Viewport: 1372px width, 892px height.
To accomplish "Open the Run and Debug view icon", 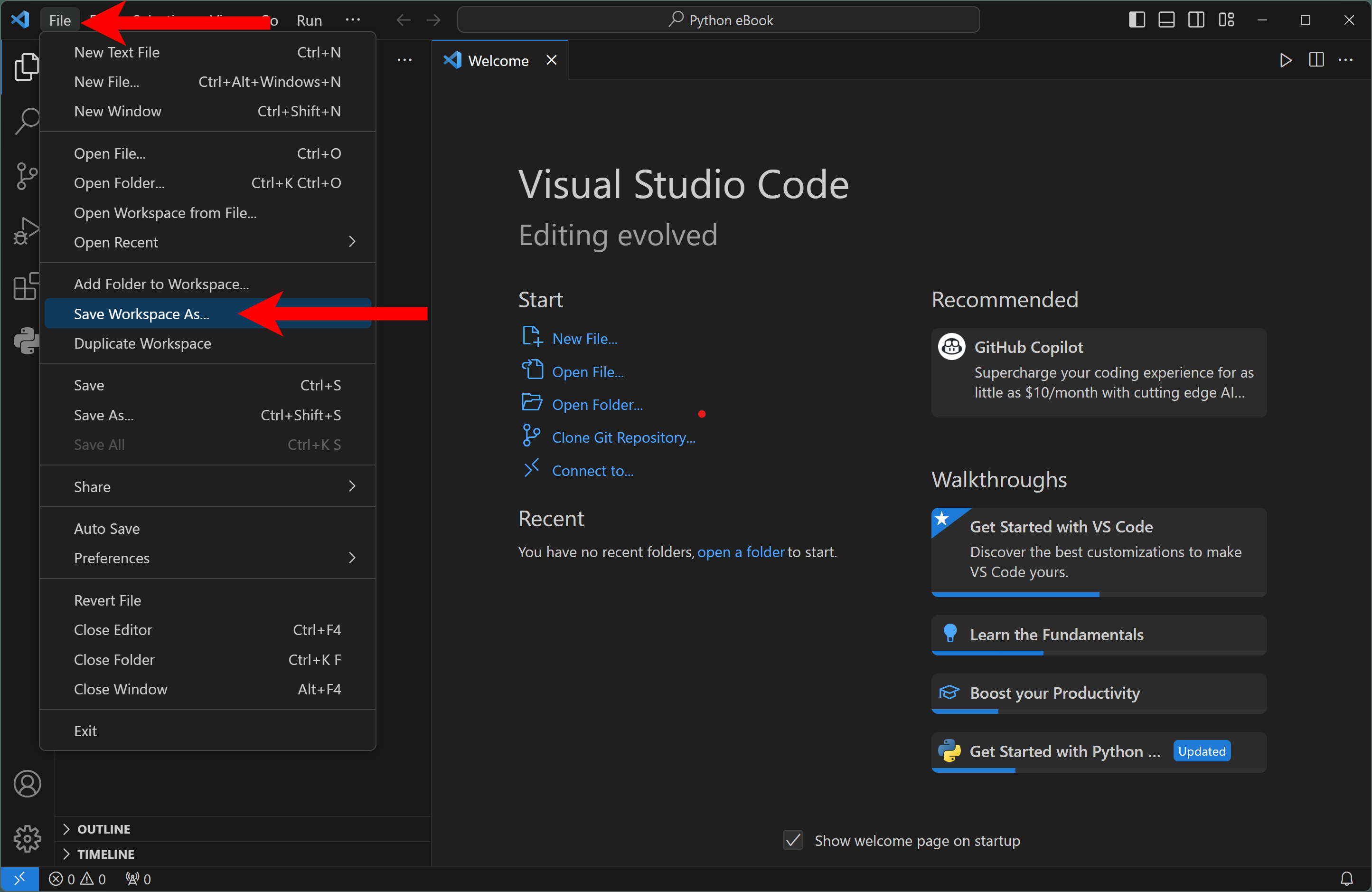I will tap(26, 231).
